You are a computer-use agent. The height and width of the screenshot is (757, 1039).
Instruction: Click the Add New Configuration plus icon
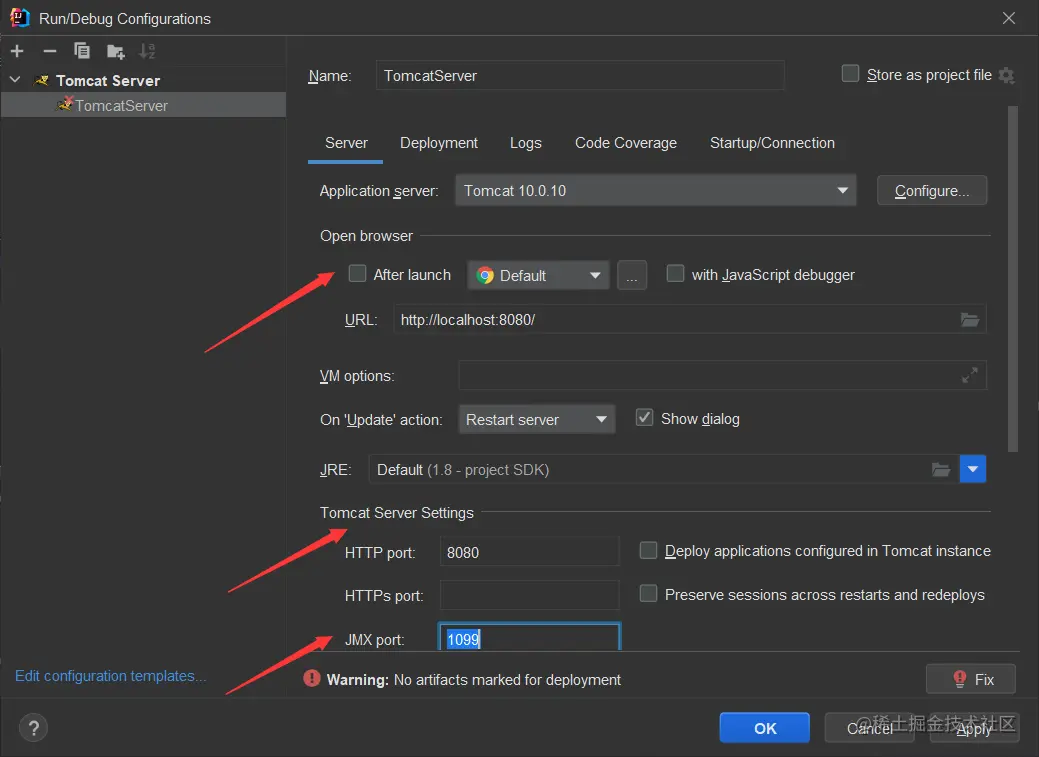[17, 51]
